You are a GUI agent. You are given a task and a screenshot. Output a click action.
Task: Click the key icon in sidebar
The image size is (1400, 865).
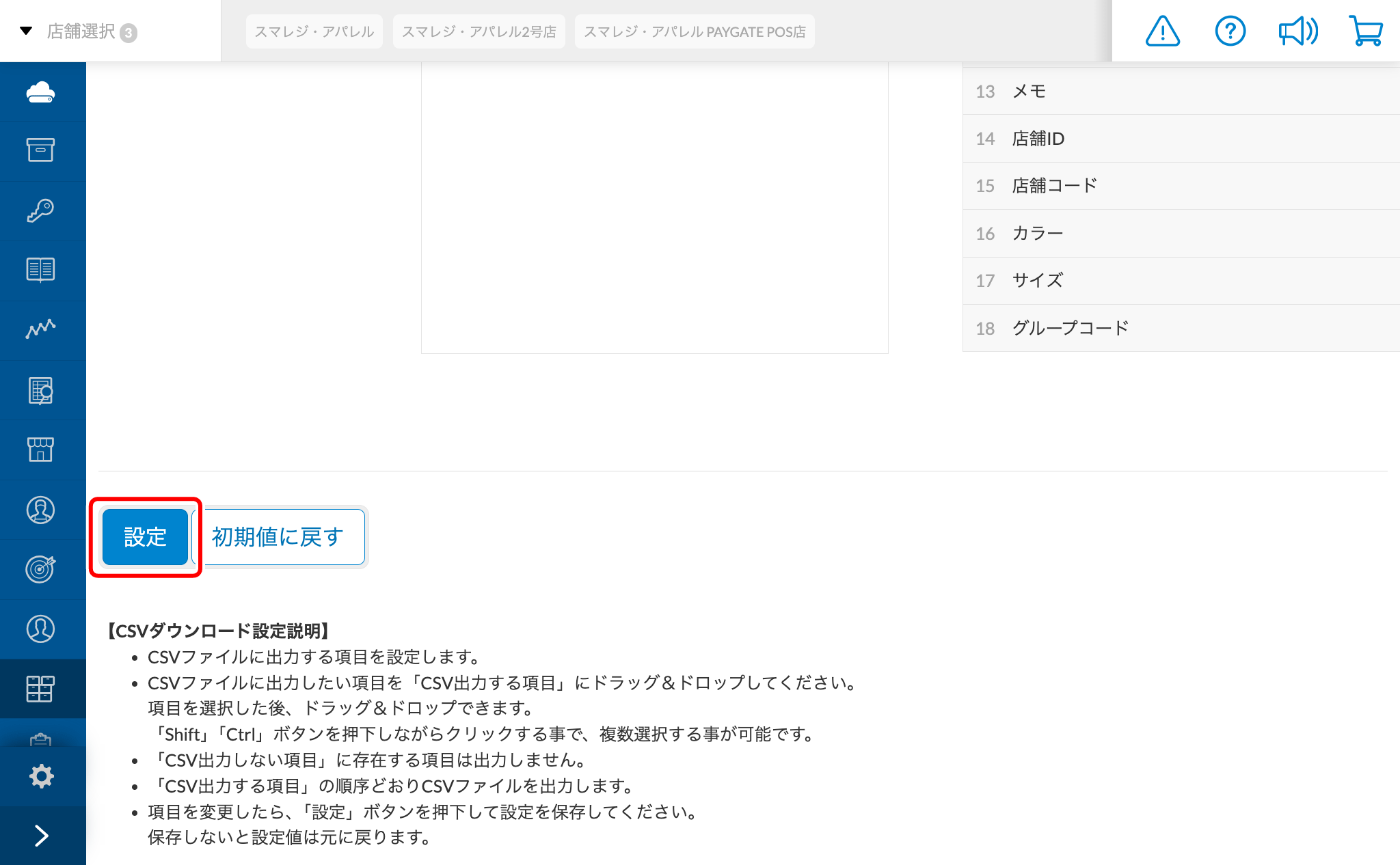click(x=41, y=210)
